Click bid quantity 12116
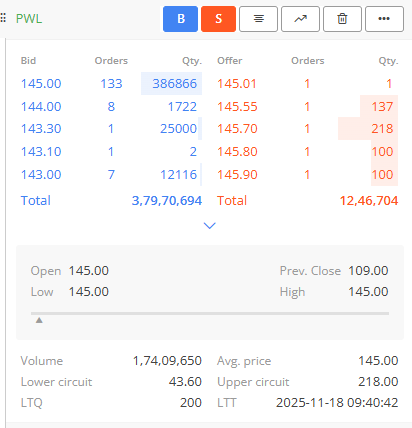 [x=179, y=175]
